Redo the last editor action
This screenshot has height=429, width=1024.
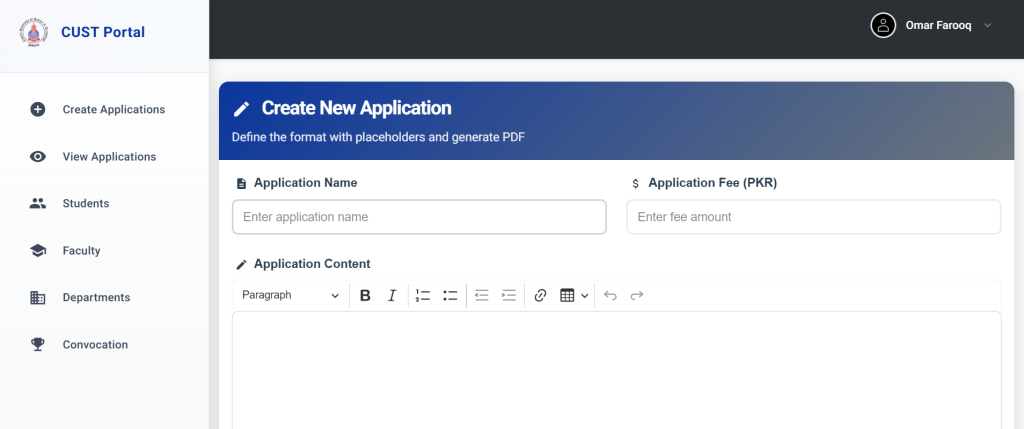(x=636, y=295)
